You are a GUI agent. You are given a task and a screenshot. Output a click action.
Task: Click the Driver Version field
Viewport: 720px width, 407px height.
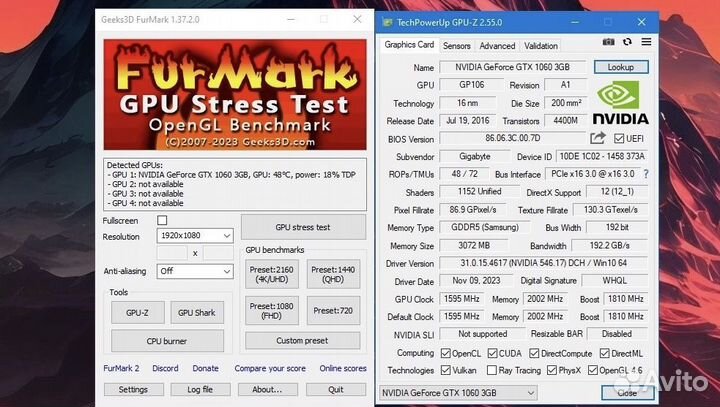[x=544, y=263]
